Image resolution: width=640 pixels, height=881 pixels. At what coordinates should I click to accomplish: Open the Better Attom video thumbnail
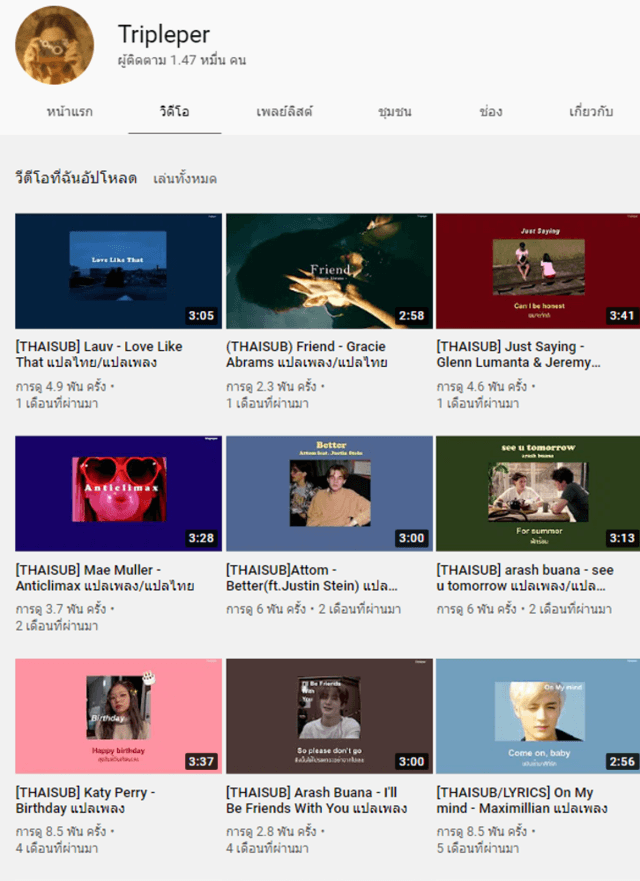tap(329, 493)
